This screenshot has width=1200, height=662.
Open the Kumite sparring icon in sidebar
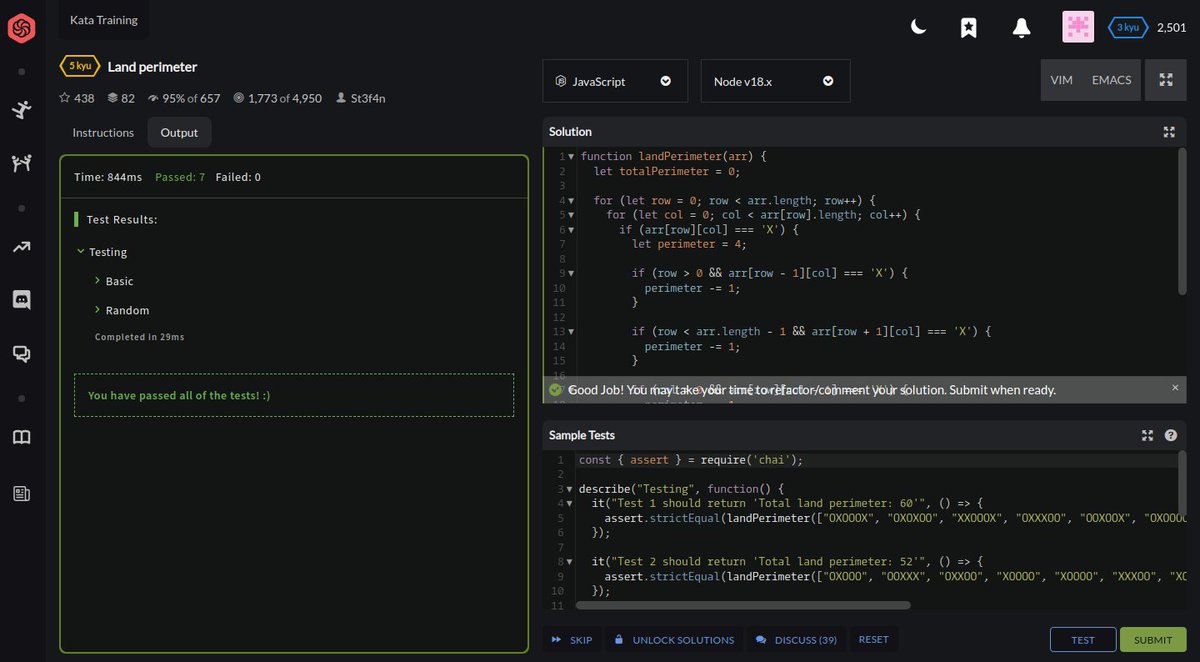(22, 163)
